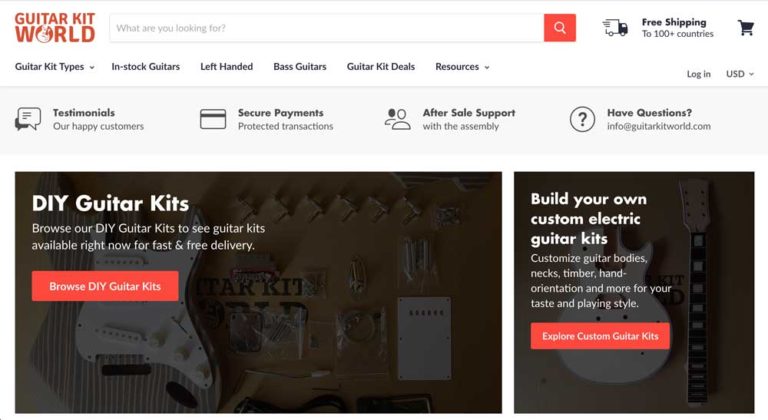Click the Secure Payments credit card icon
768x420 pixels.
pyautogui.click(x=213, y=119)
